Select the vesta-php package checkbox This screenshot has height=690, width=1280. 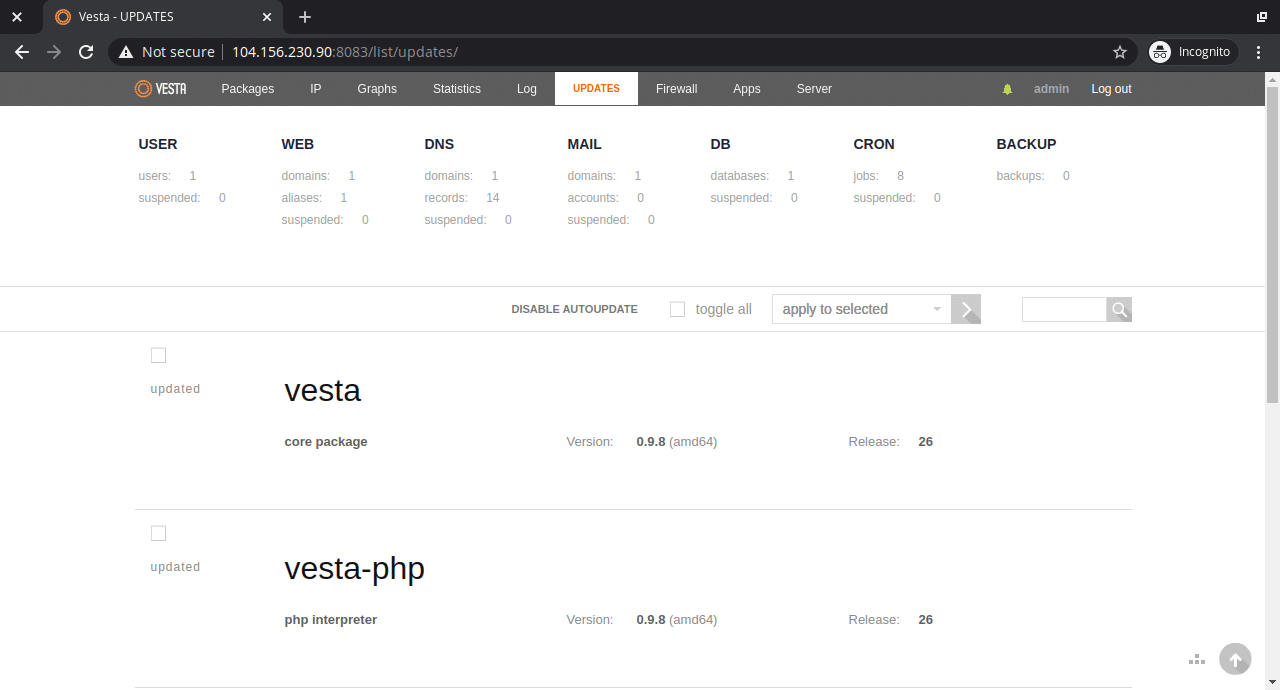[x=158, y=534]
